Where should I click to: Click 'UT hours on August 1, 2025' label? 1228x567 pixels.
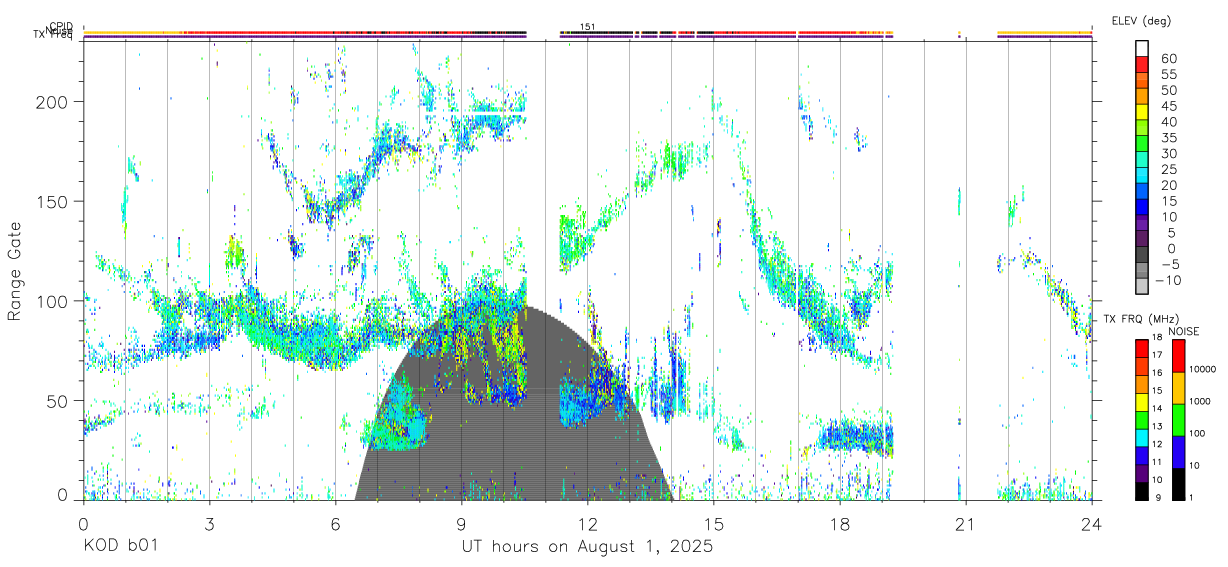[587, 547]
